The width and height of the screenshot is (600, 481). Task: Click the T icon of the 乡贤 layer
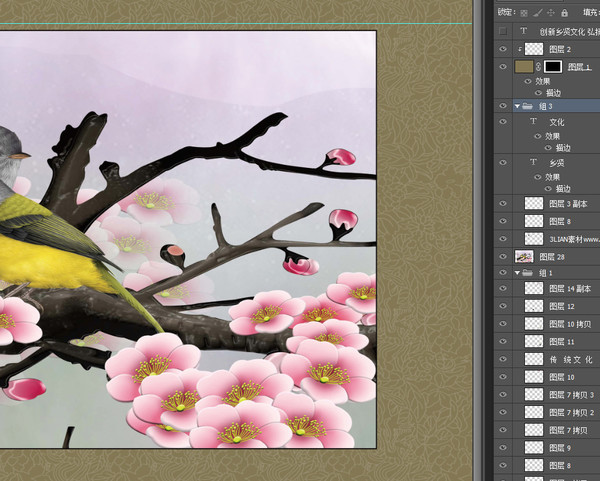(x=533, y=162)
